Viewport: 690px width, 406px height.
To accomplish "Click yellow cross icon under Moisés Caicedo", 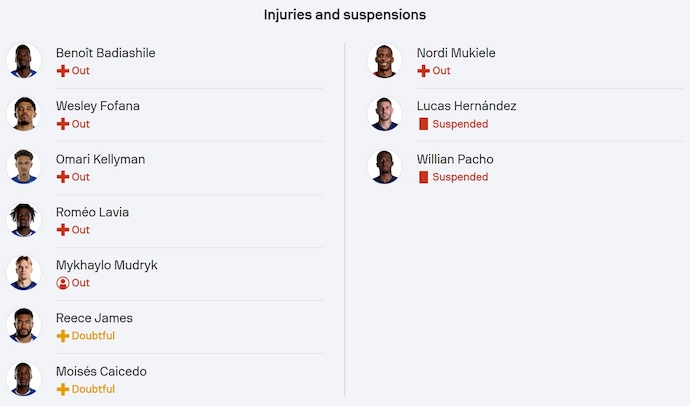I will (x=62, y=389).
